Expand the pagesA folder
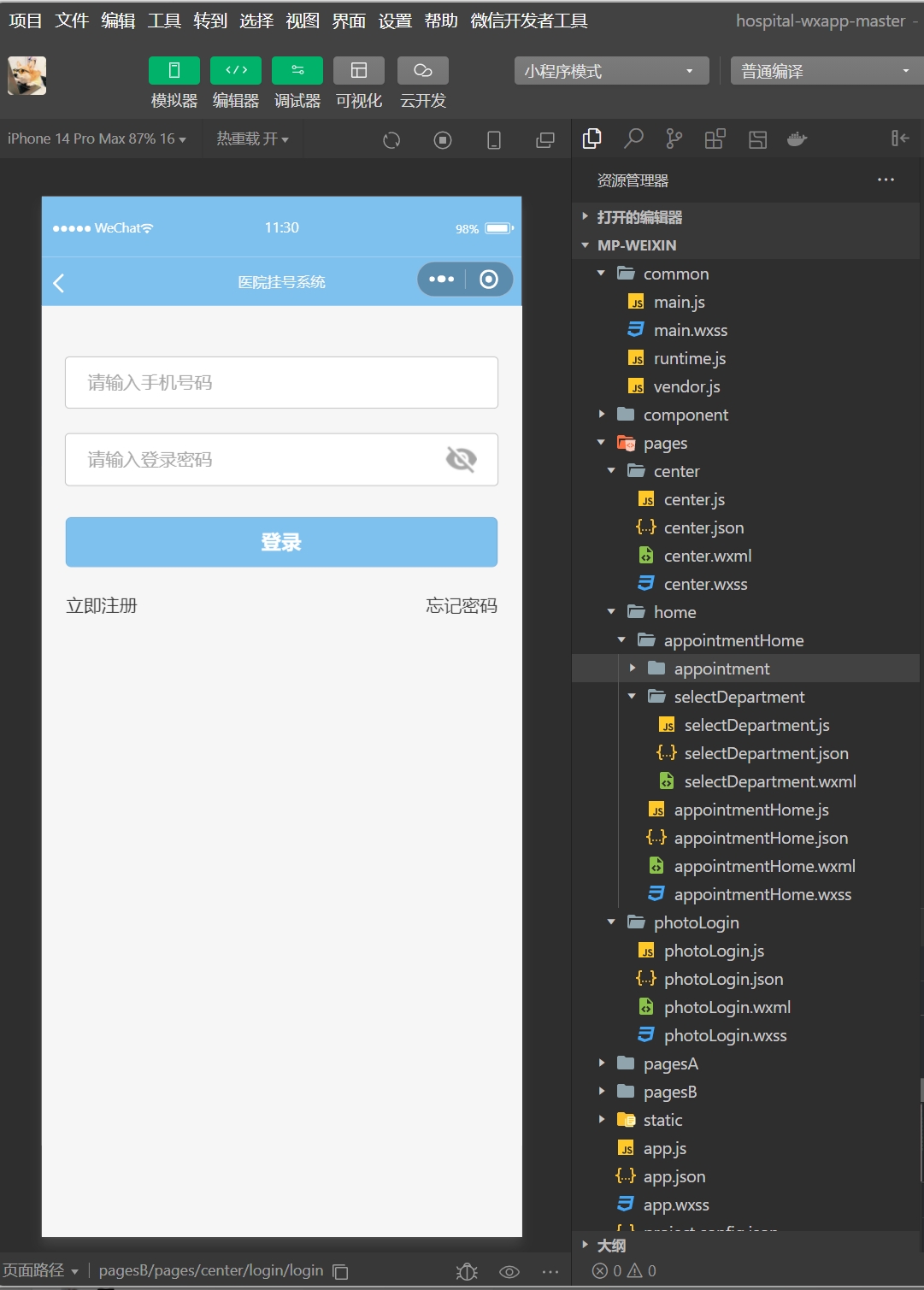This screenshot has width=924, height=1290. [745, 1063]
